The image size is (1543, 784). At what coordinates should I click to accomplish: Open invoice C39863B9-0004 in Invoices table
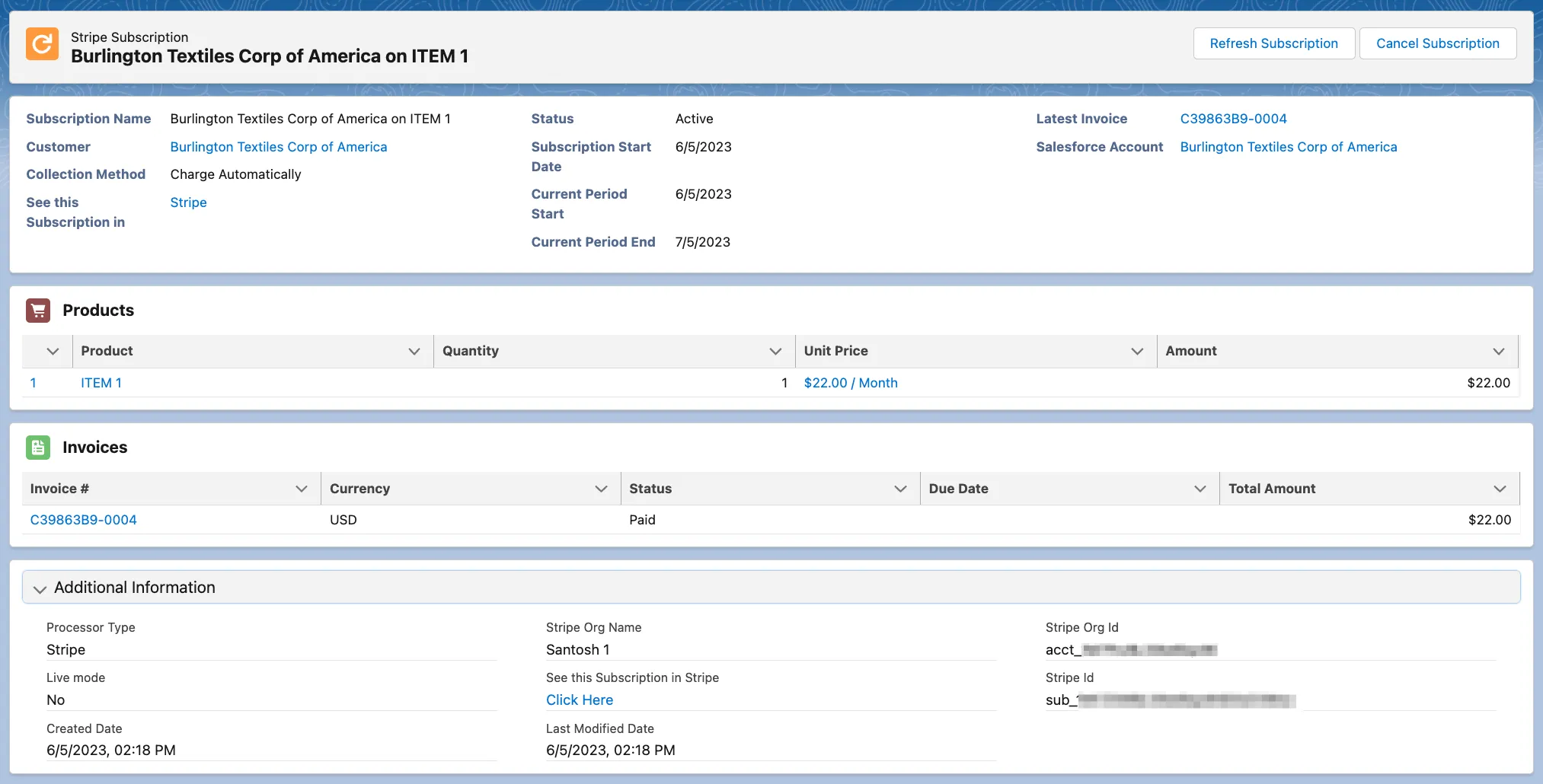84,520
